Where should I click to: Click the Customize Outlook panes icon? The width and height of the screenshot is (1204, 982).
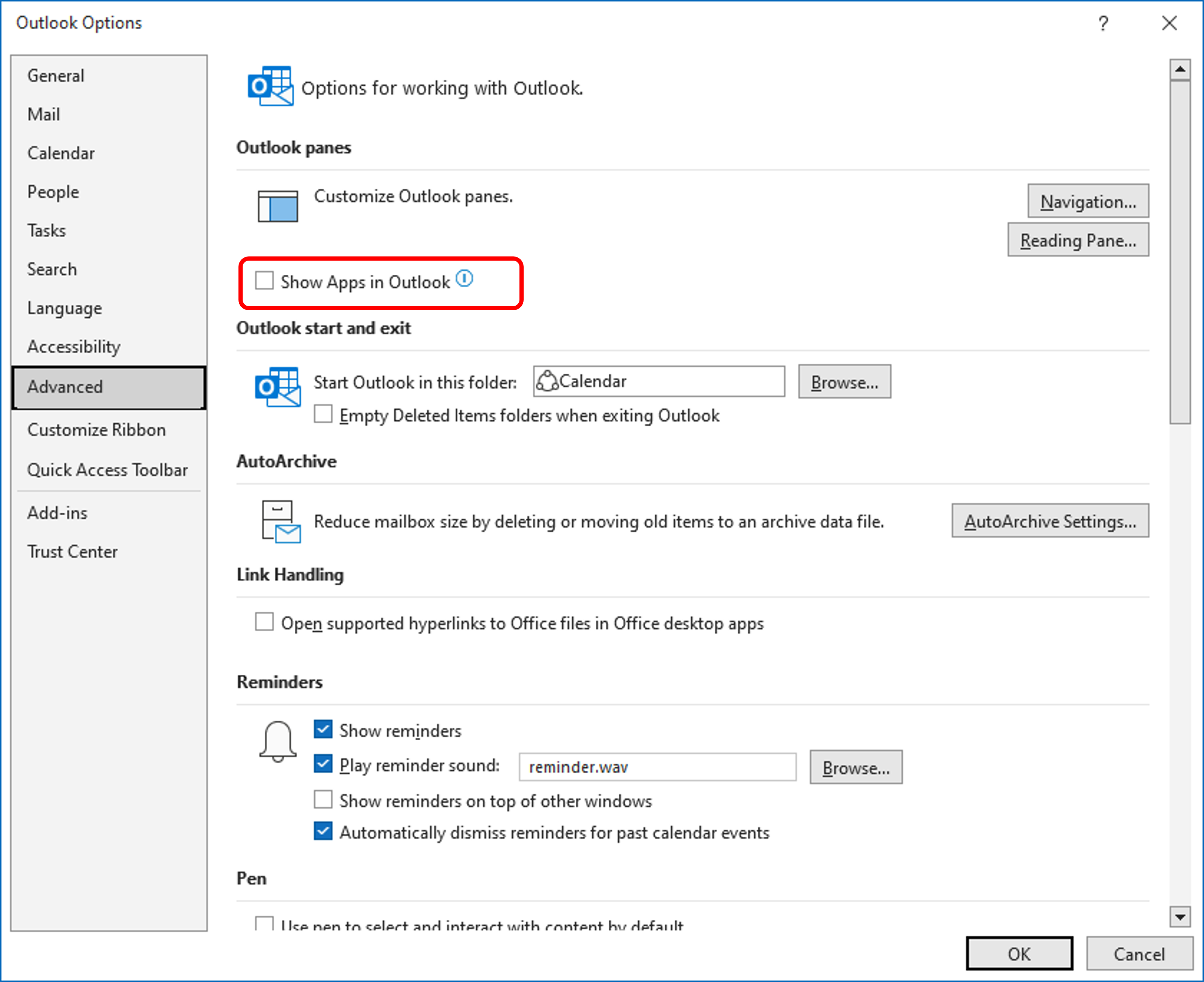point(278,206)
